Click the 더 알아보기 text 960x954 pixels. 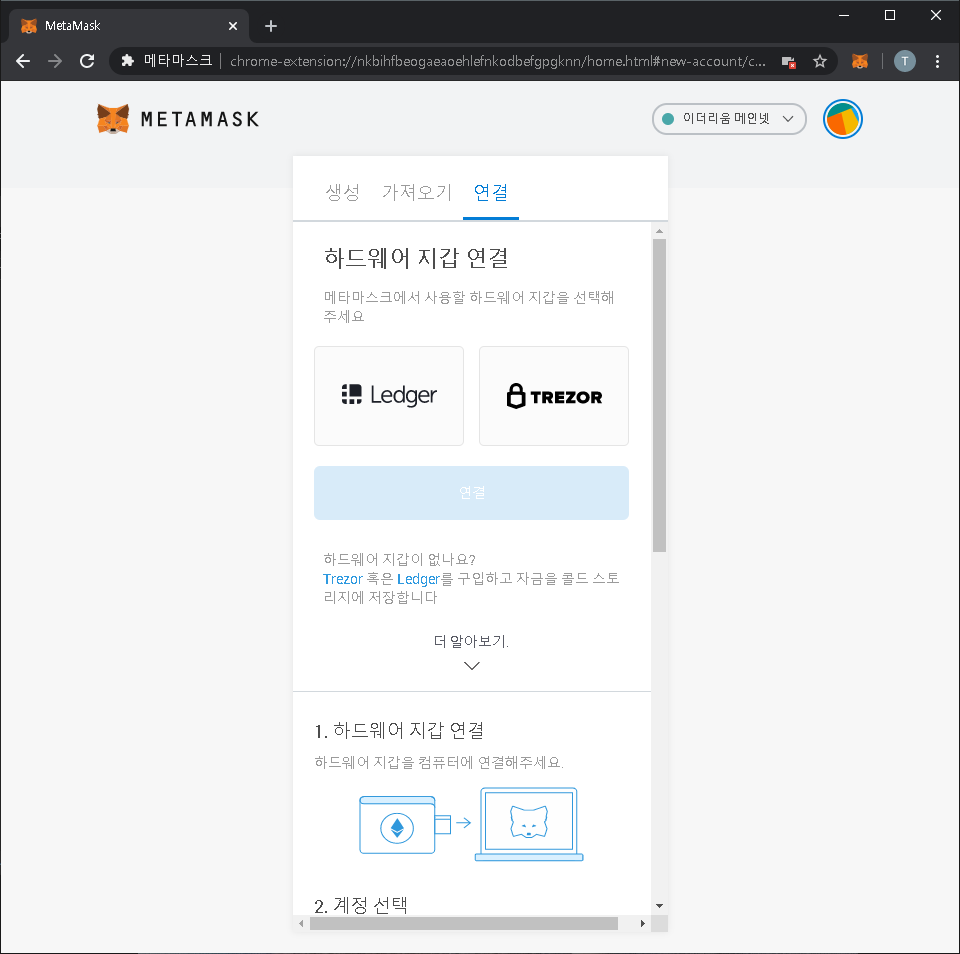[471, 641]
